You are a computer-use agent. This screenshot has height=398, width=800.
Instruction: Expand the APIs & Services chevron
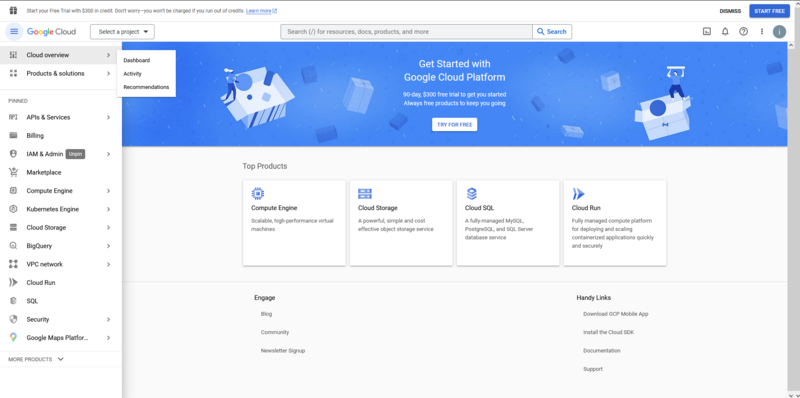click(x=108, y=117)
